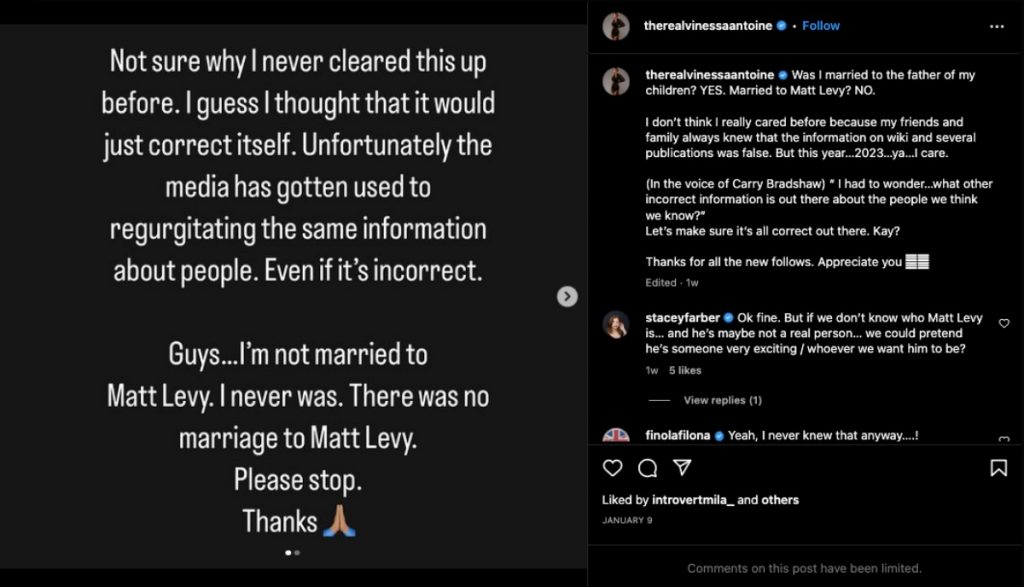Like the post with heart icon

coord(613,468)
